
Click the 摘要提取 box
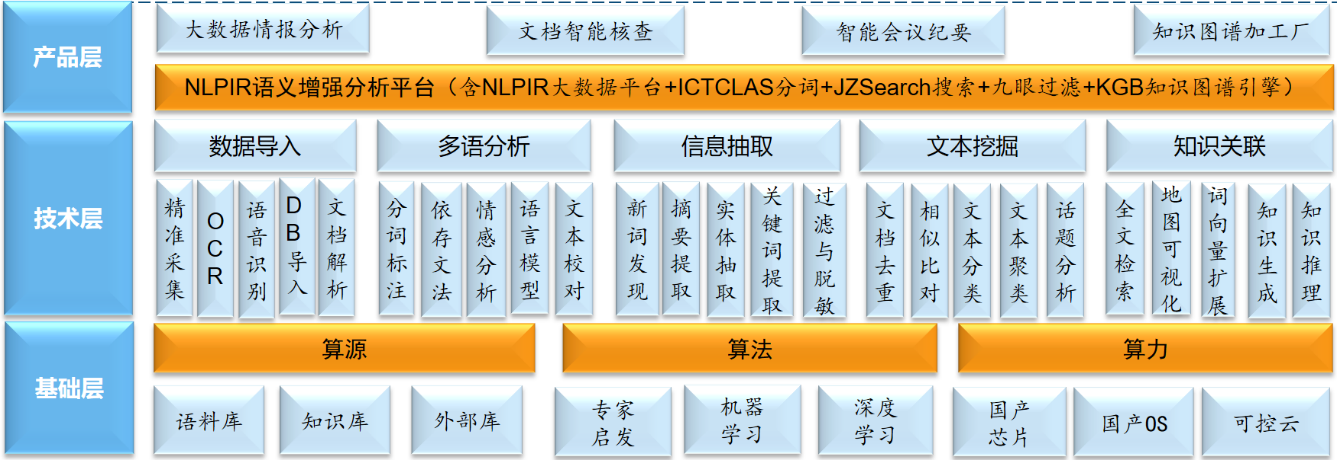coord(681,250)
